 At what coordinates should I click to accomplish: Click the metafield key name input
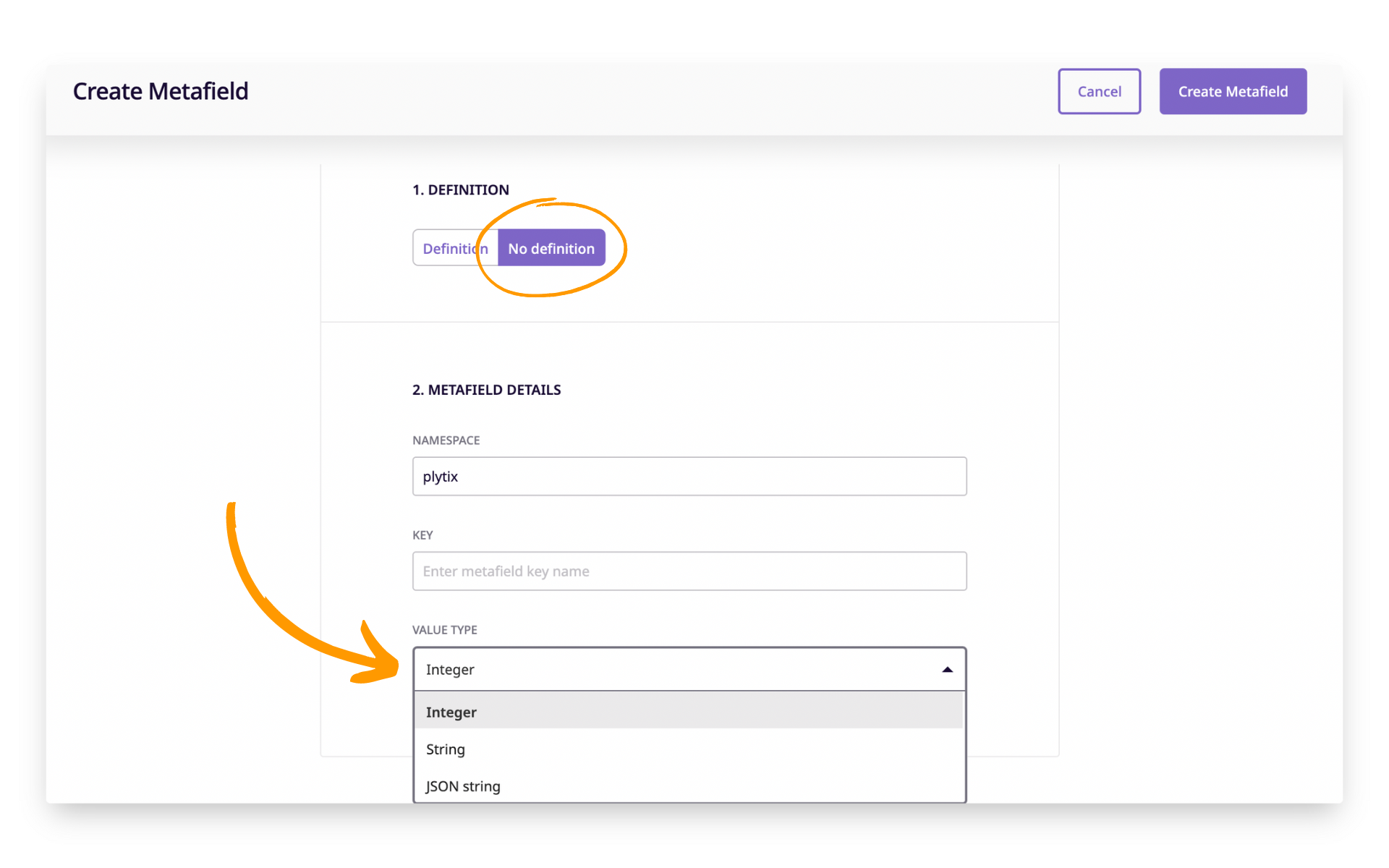point(689,571)
